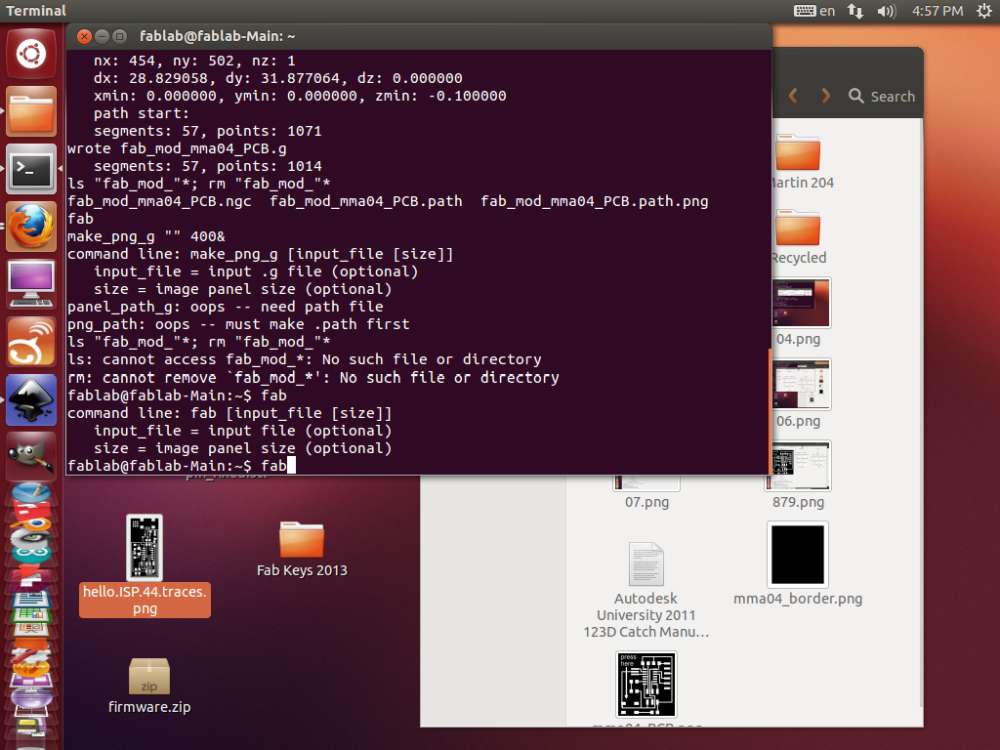This screenshot has width=1000, height=750.
Task: Close the terminal window
Action: click(x=84, y=36)
